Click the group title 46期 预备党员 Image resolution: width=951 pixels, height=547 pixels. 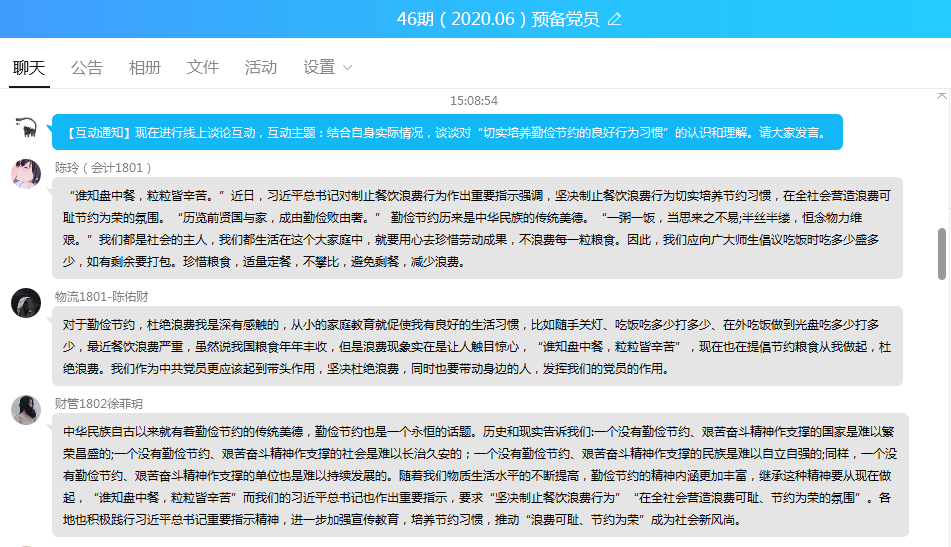click(x=497, y=19)
